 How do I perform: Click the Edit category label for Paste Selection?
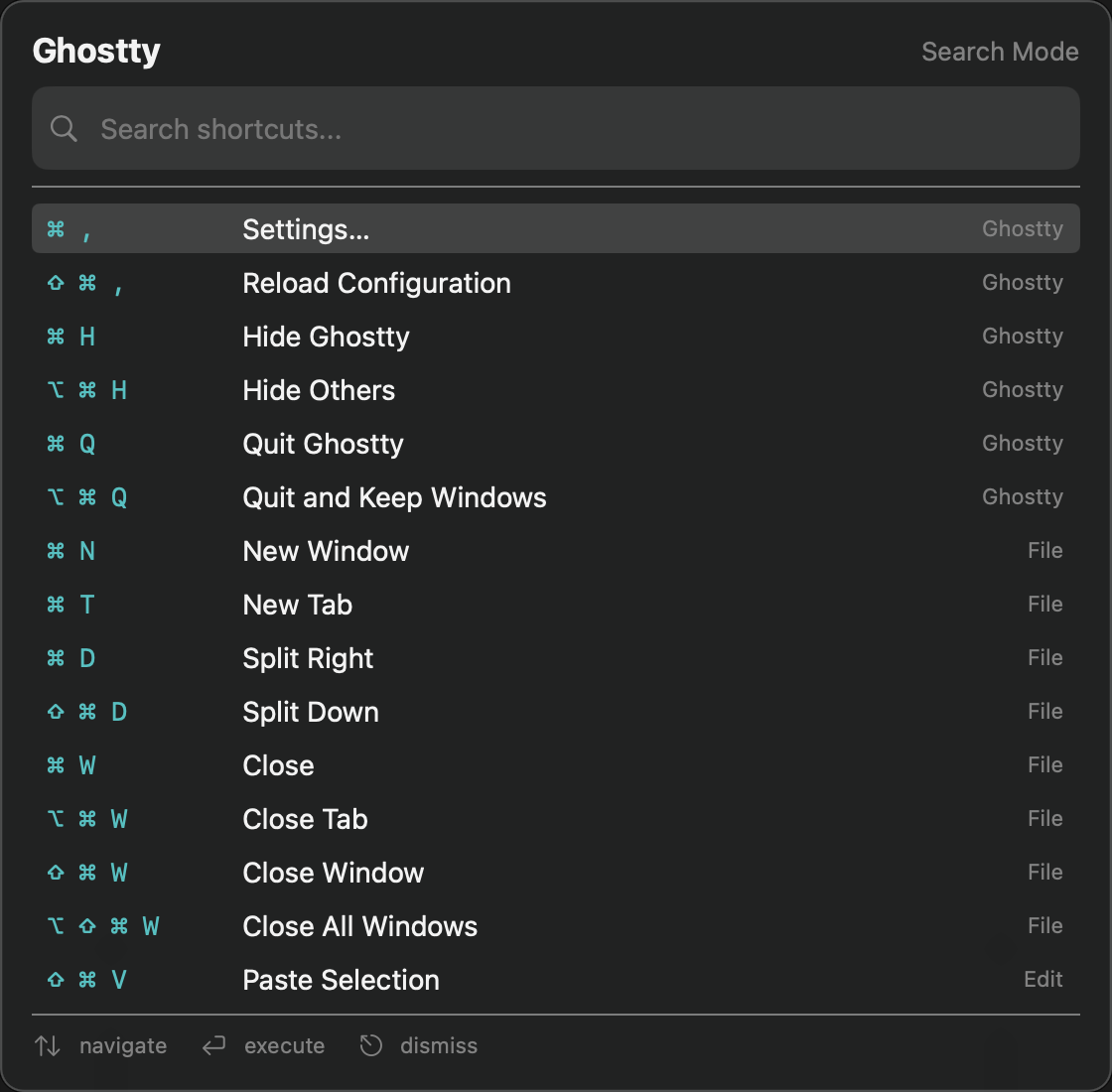point(1042,979)
